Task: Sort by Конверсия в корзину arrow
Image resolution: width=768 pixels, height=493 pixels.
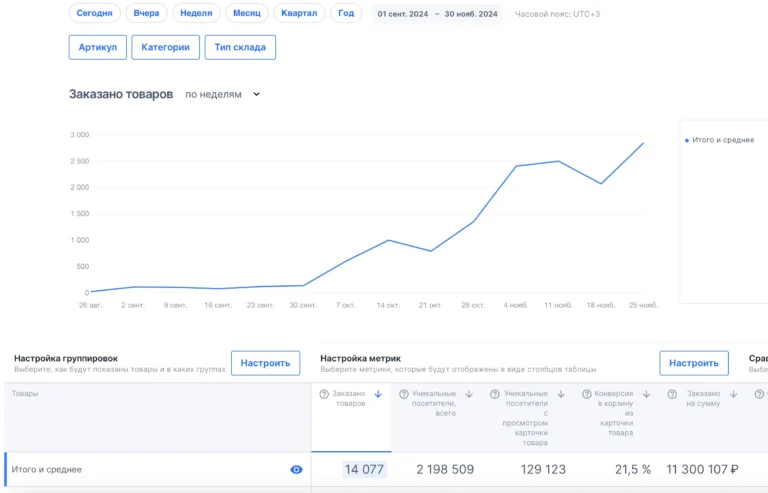Action: pyautogui.click(x=648, y=395)
